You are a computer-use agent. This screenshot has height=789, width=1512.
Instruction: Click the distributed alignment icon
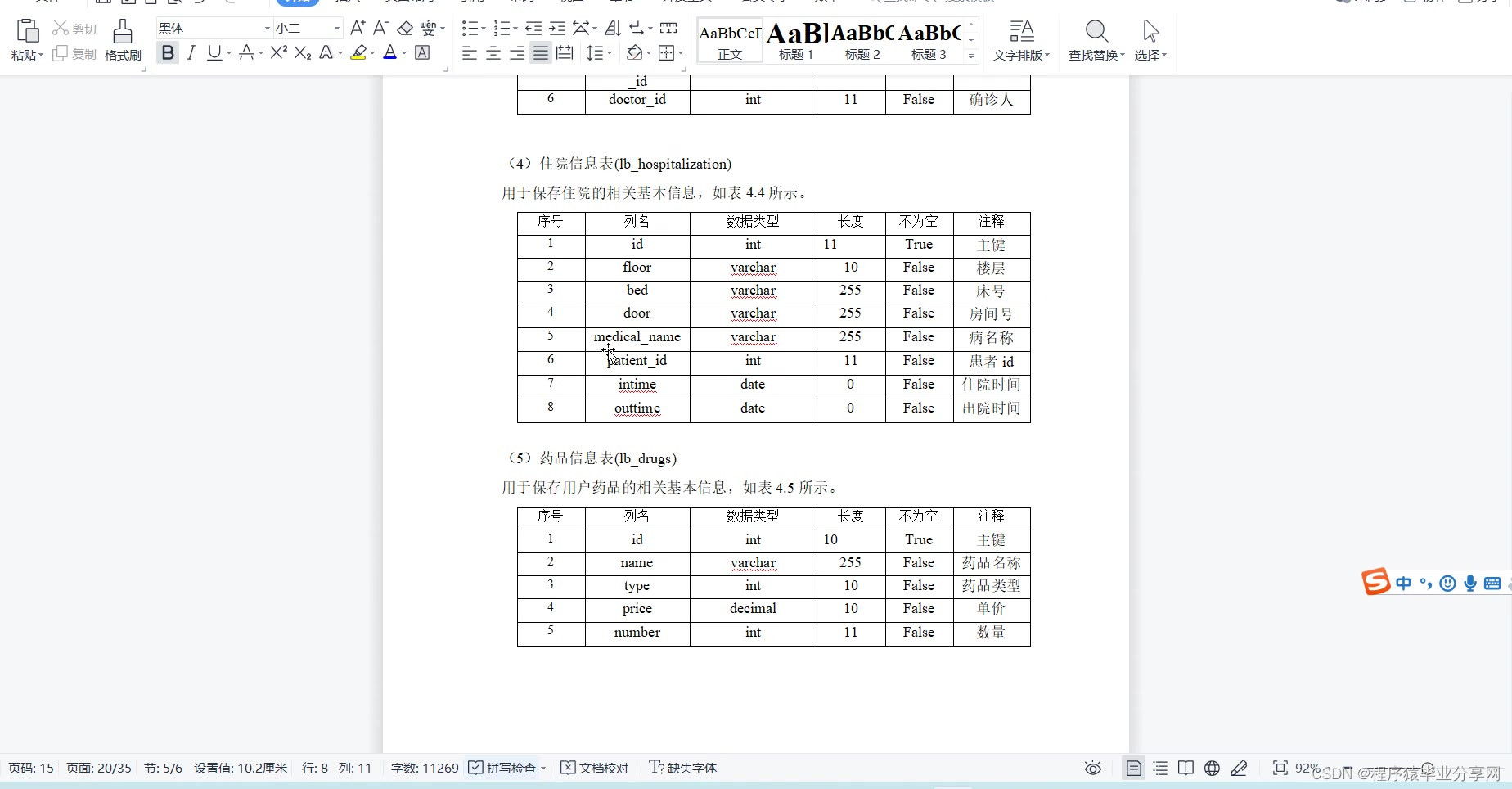565,53
